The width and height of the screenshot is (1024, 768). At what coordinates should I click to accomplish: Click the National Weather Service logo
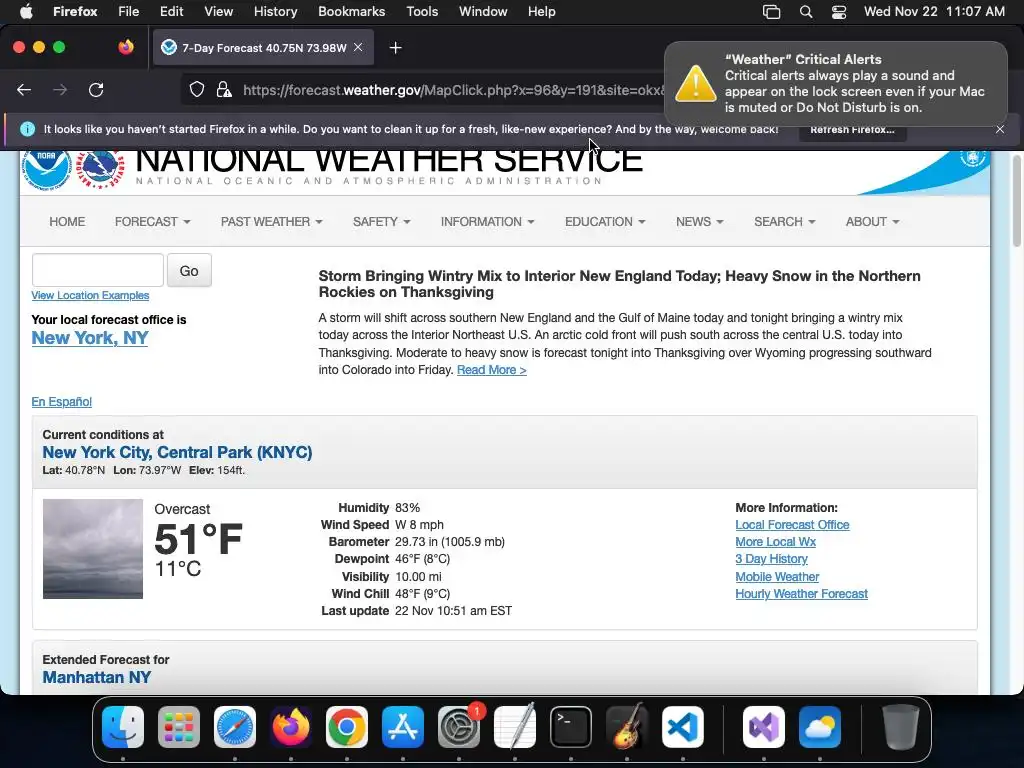tap(101, 169)
